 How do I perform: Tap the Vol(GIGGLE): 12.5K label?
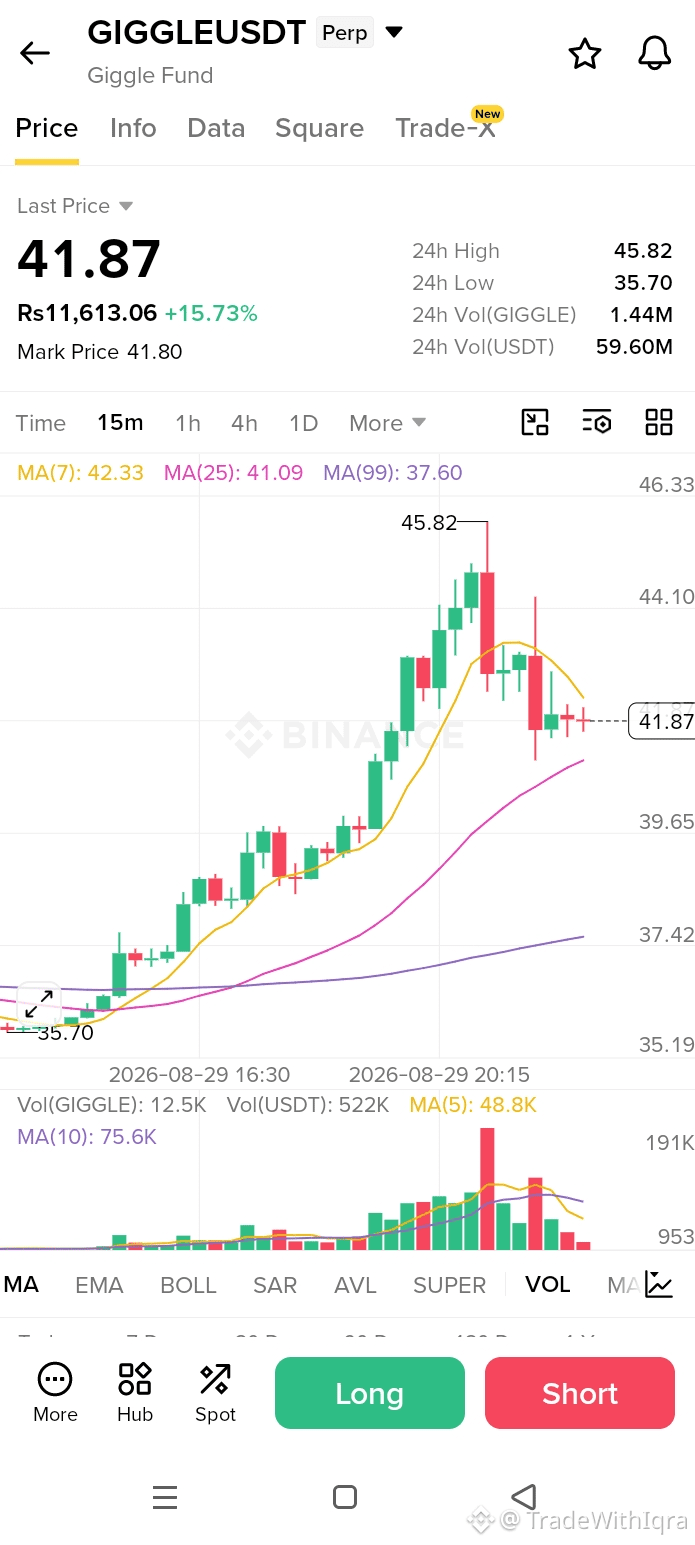coord(112,1105)
